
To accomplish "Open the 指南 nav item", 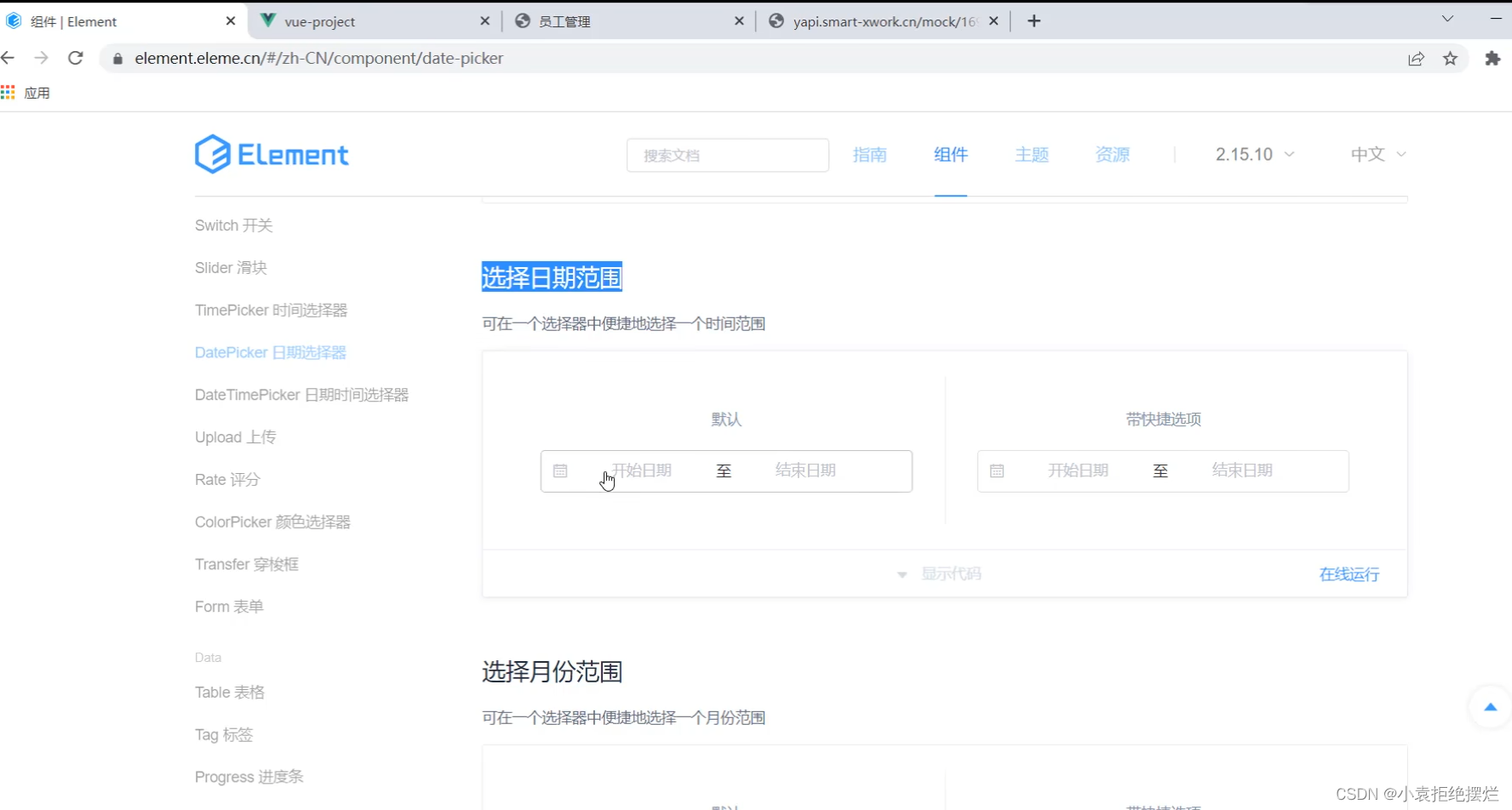I will [x=870, y=155].
